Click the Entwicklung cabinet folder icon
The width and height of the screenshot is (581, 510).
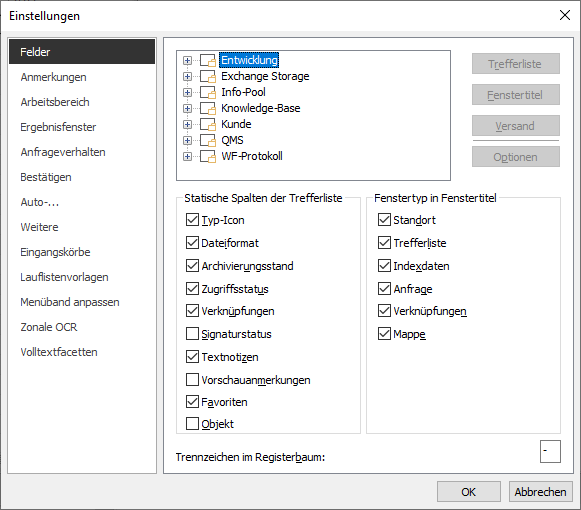tap(208, 60)
